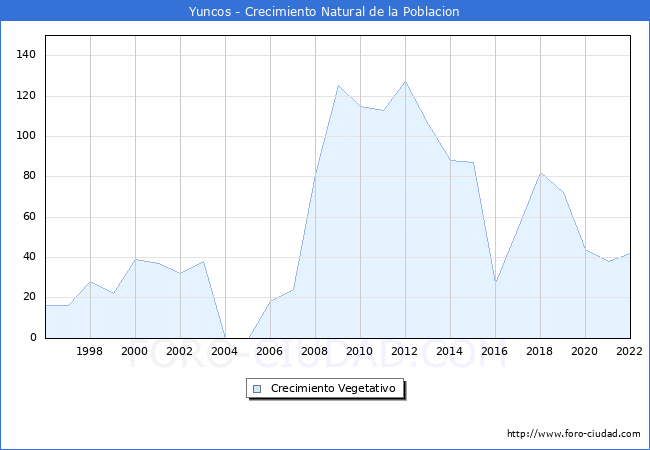Click the x-axis label 2022
The height and width of the screenshot is (450, 650).
[x=629, y=351]
